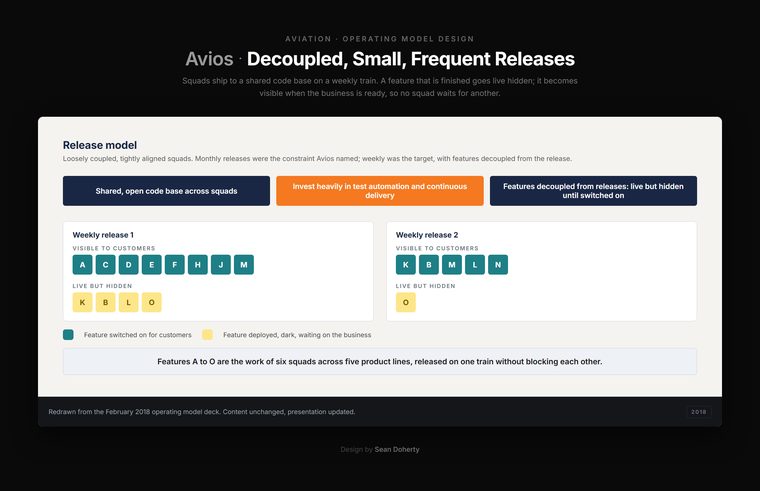The image size is (760, 491).
Task: Click the 'Weekly release 1' heading
Action: click(103, 235)
